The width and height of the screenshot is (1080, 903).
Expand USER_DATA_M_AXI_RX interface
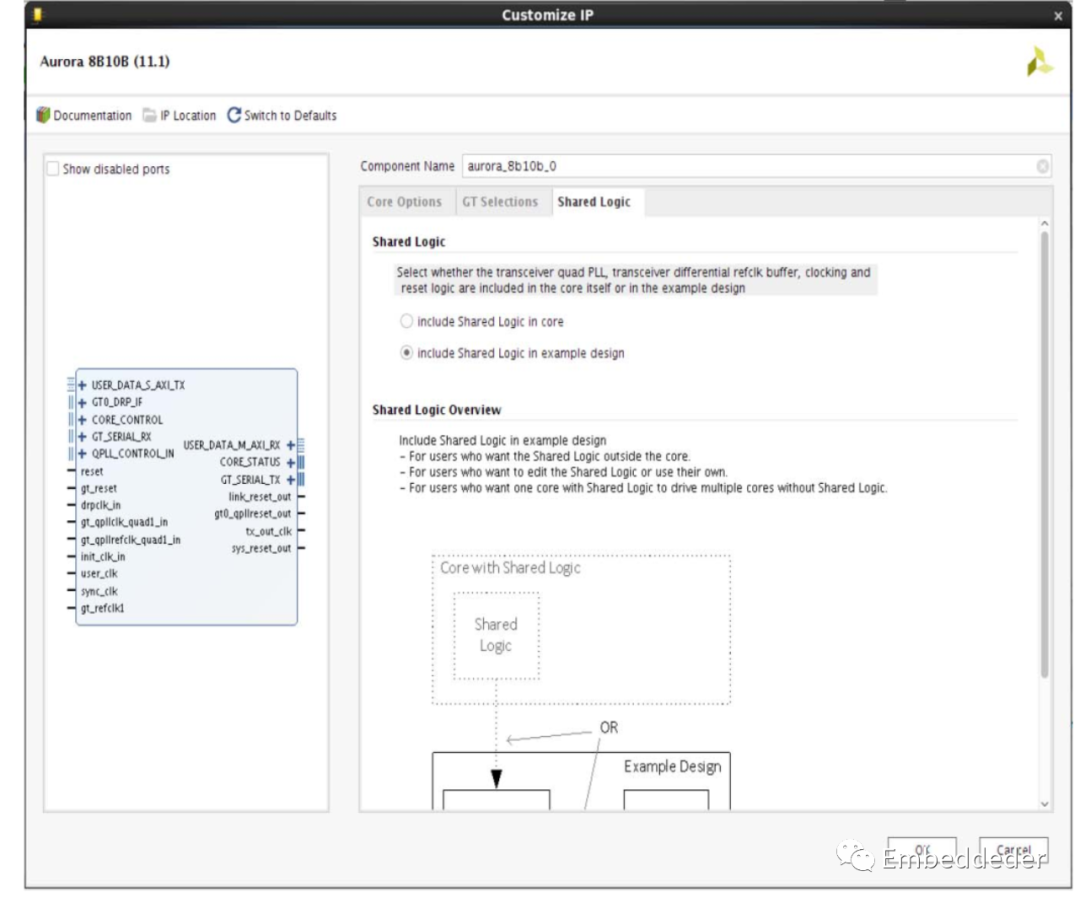291,445
